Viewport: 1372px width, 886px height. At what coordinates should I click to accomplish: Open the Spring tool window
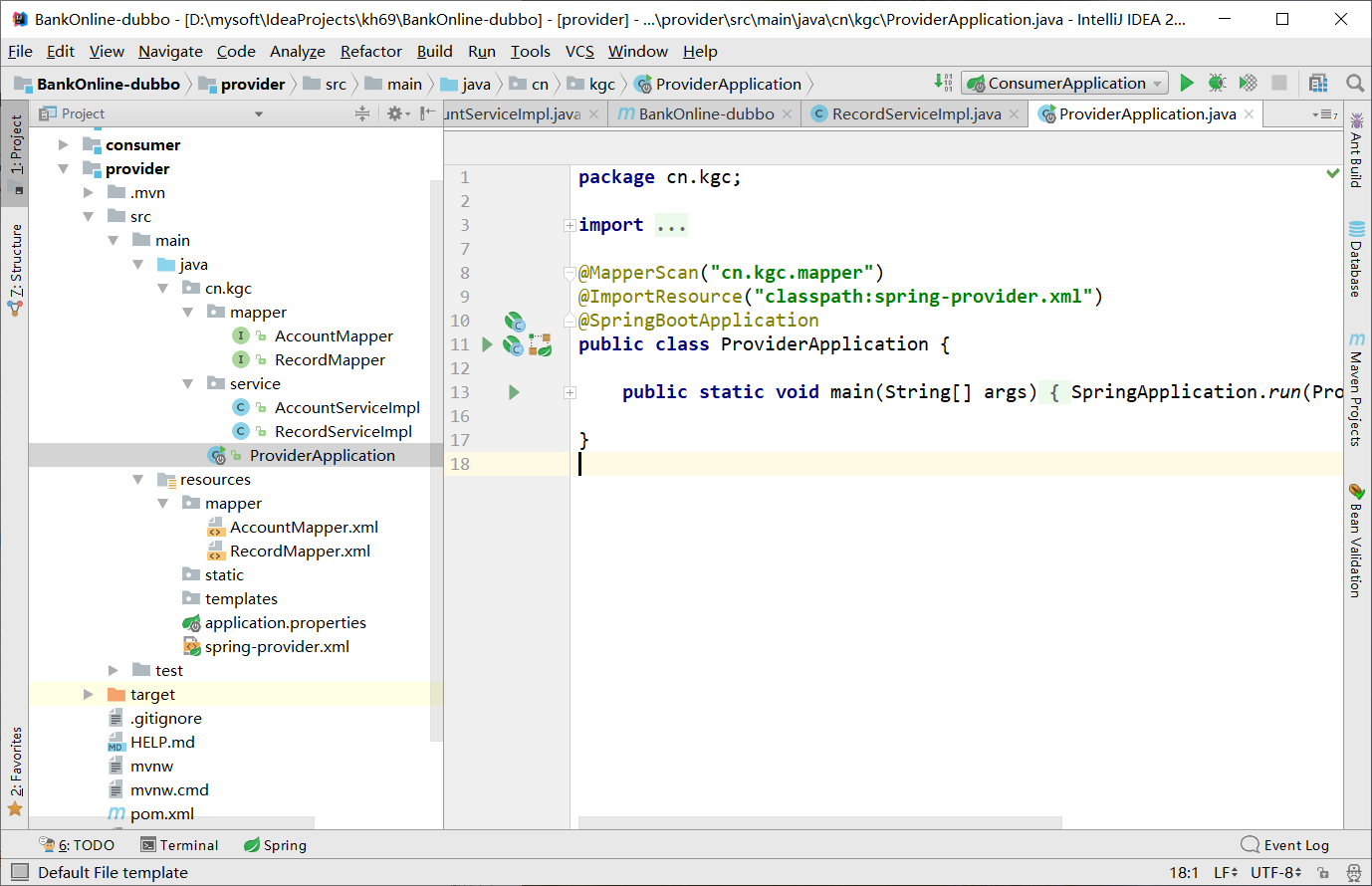276,845
